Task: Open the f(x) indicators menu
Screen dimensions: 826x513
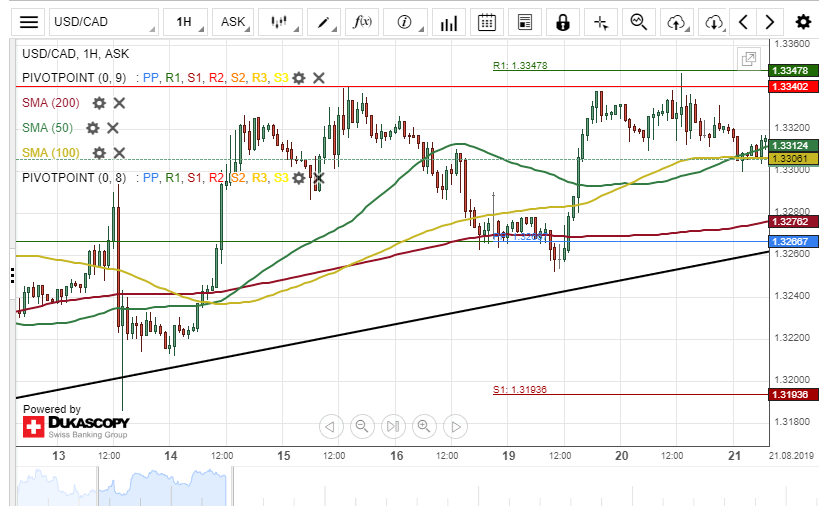Action: point(364,22)
